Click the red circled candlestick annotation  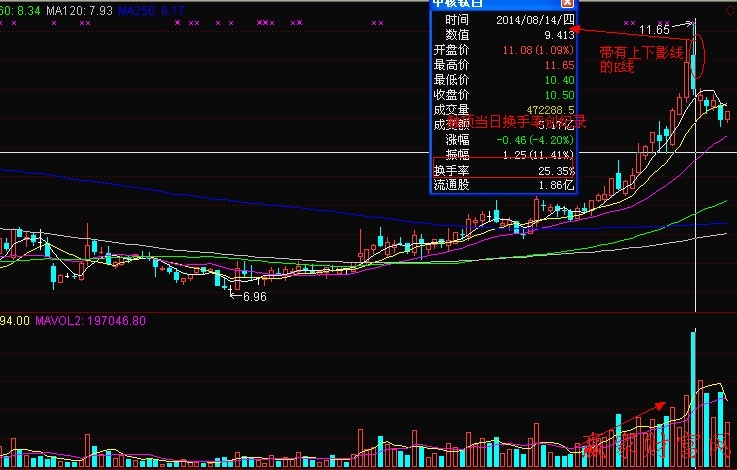pyautogui.click(x=697, y=56)
